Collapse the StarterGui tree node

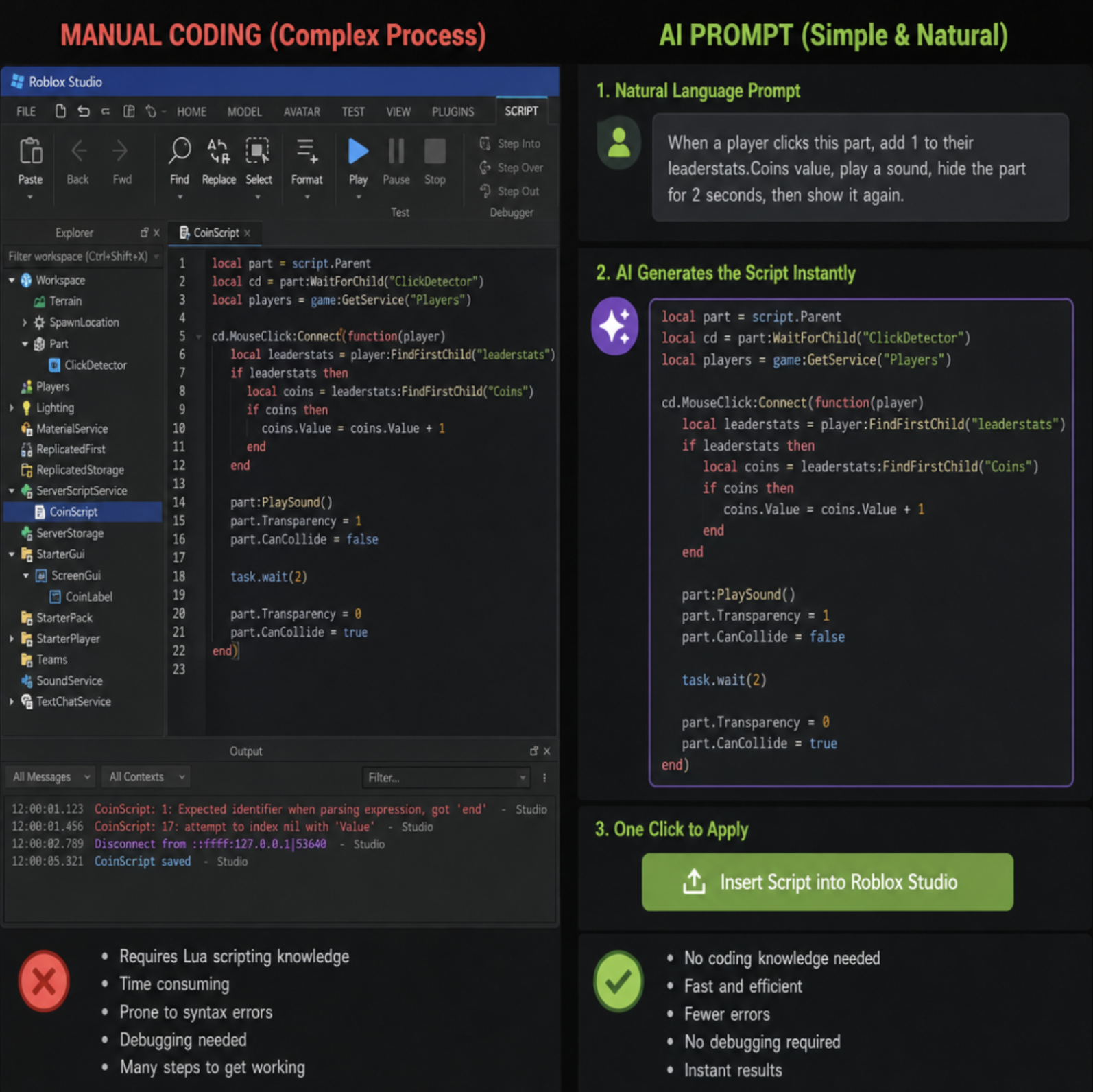12,554
